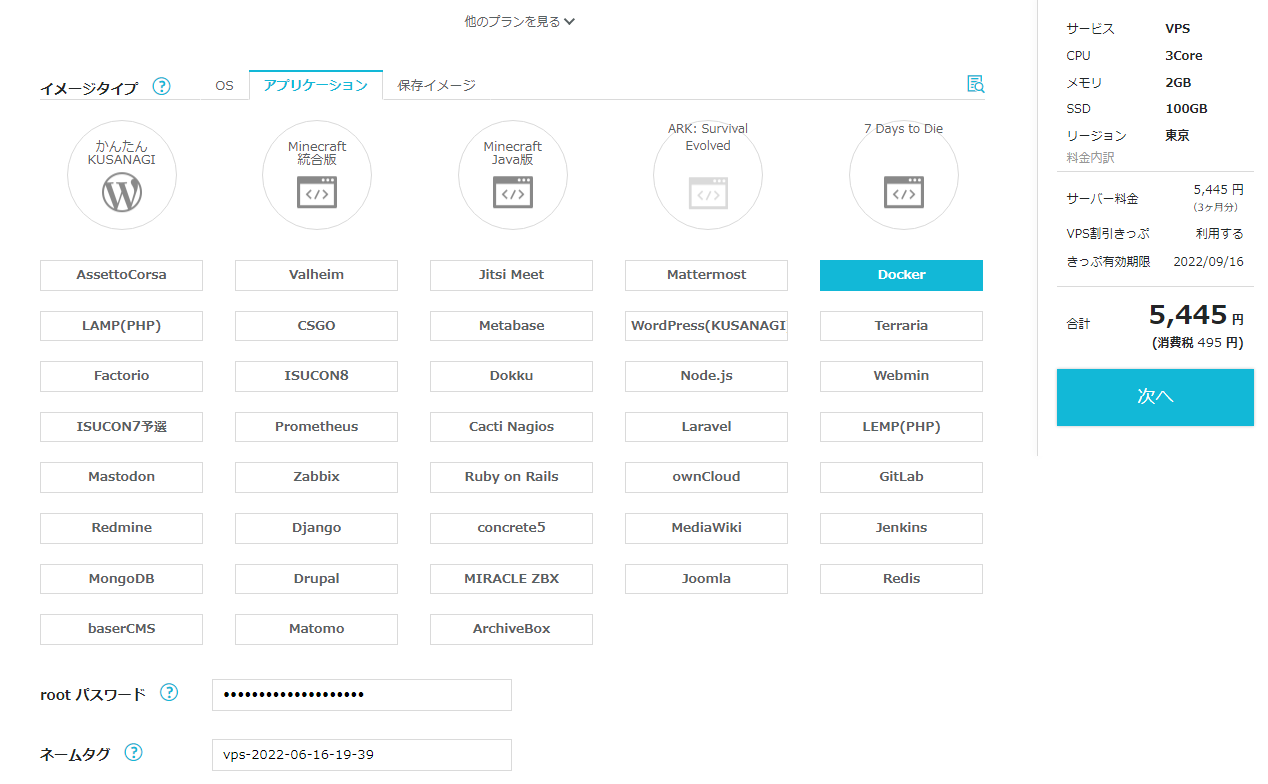
Task: Open help for イメージタイプ
Action: pos(161,86)
